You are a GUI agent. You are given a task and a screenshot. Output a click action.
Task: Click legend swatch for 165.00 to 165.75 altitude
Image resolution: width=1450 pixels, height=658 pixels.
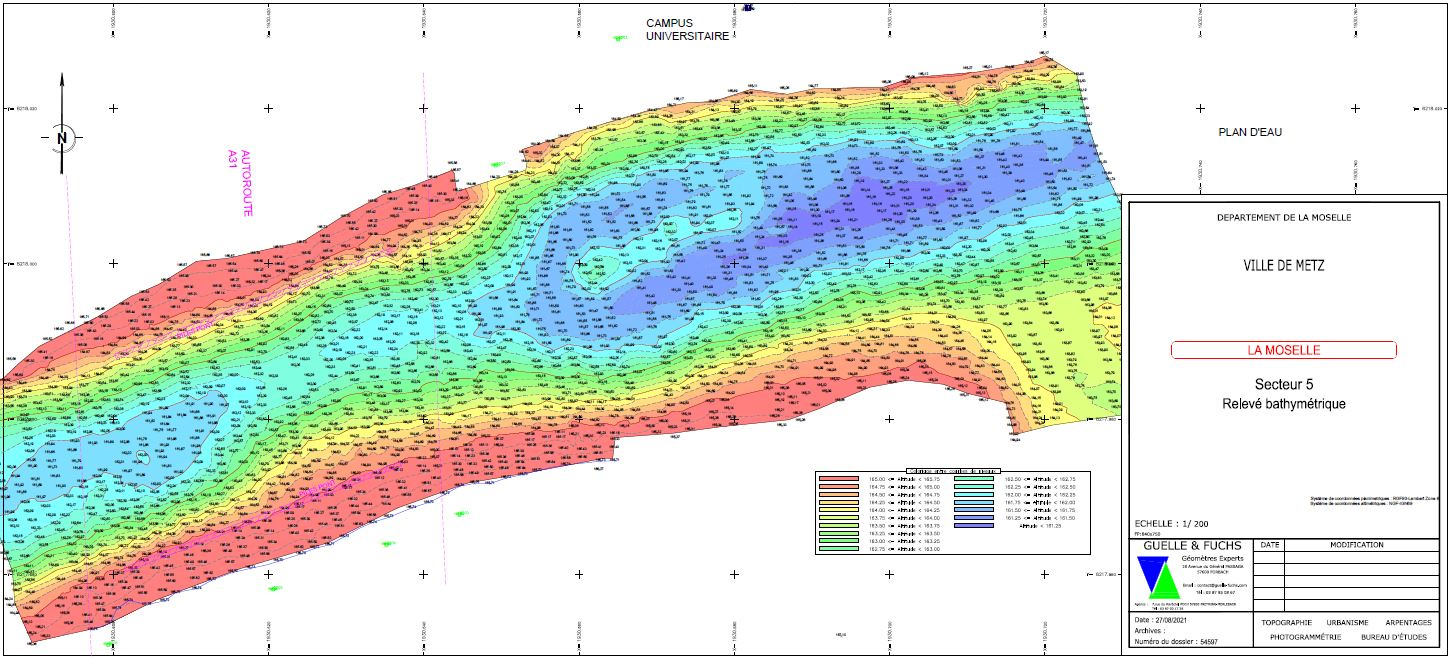point(839,479)
